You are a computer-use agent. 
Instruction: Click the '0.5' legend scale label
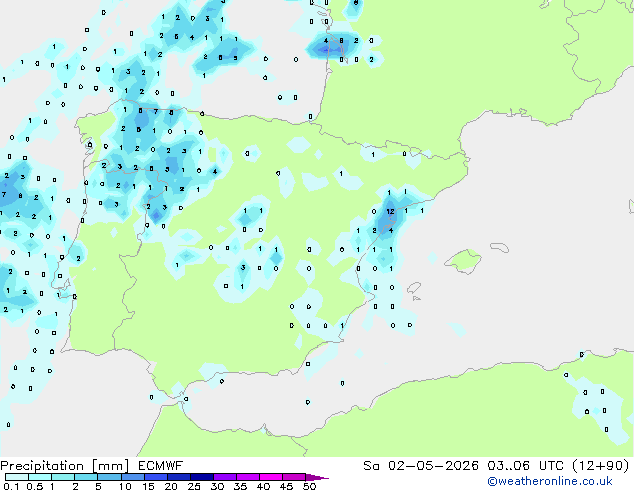pos(35,486)
